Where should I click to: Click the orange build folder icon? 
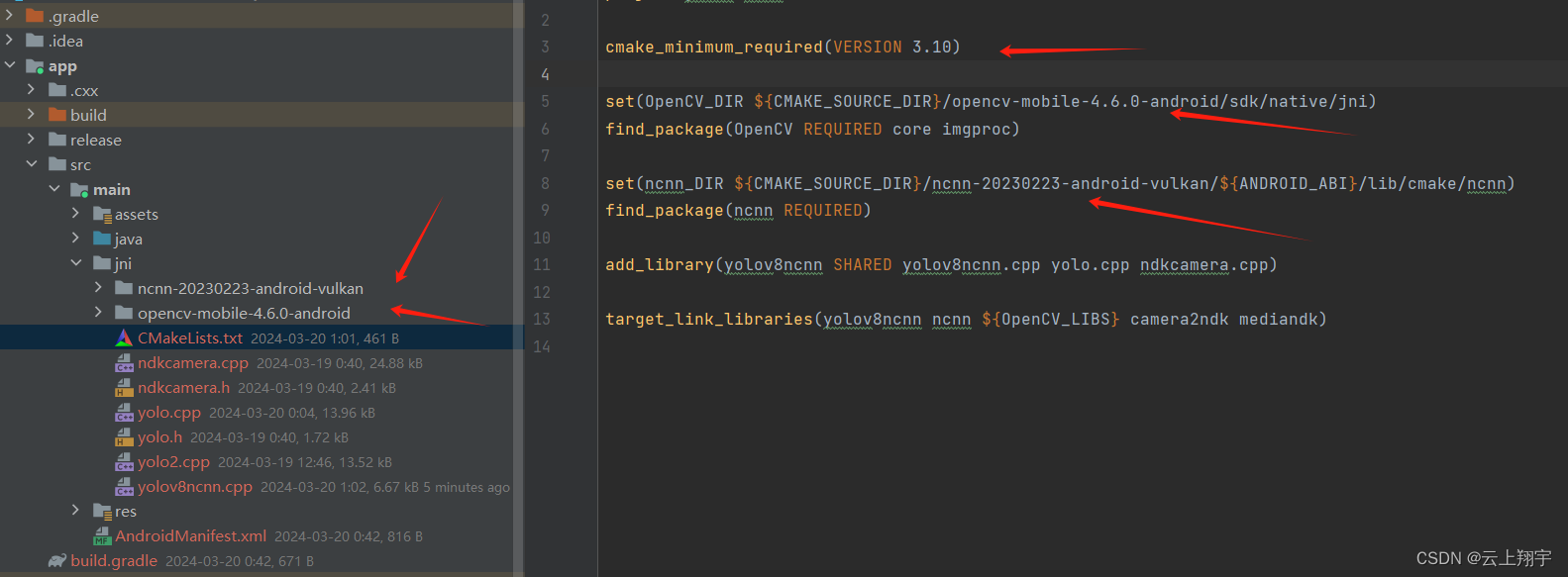click(57, 115)
